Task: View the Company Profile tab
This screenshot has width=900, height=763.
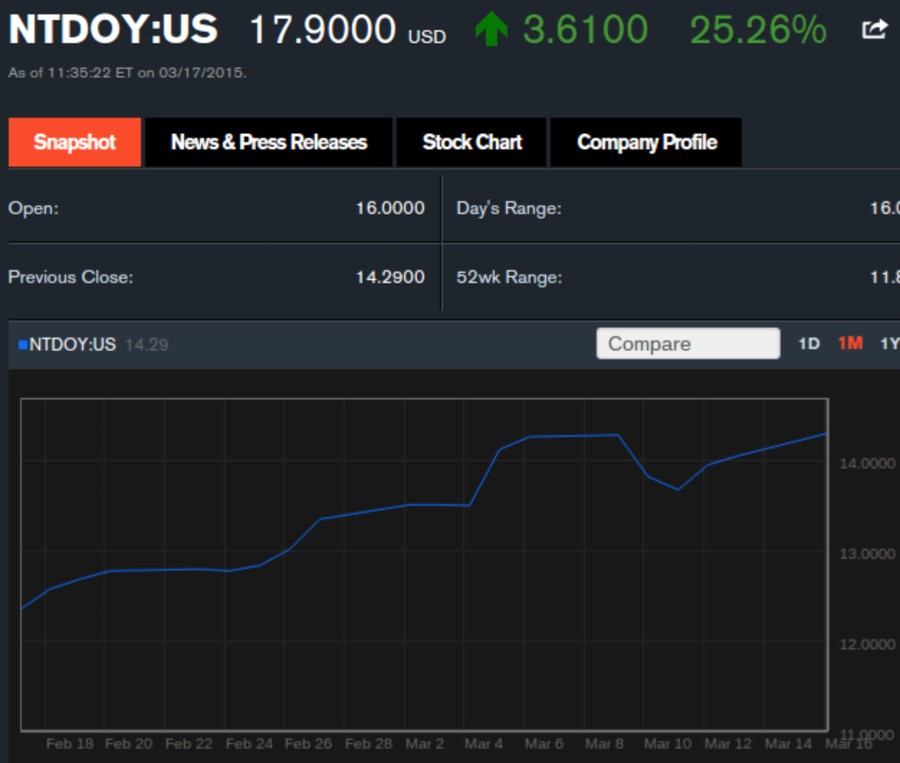Action: click(x=646, y=142)
